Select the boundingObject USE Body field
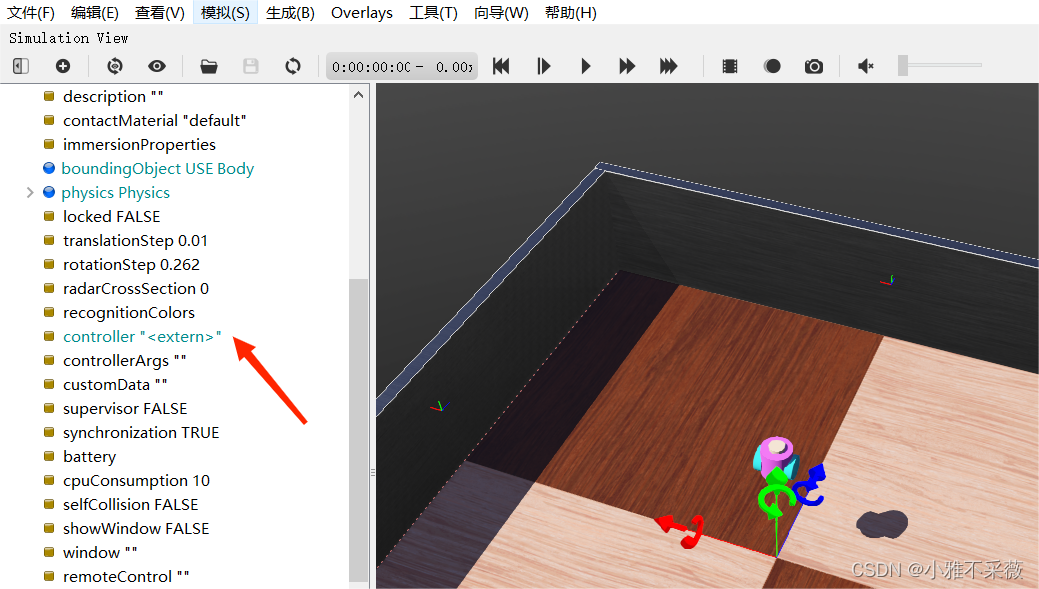This screenshot has width=1039, height=589. pyautogui.click(x=157, y=169)
